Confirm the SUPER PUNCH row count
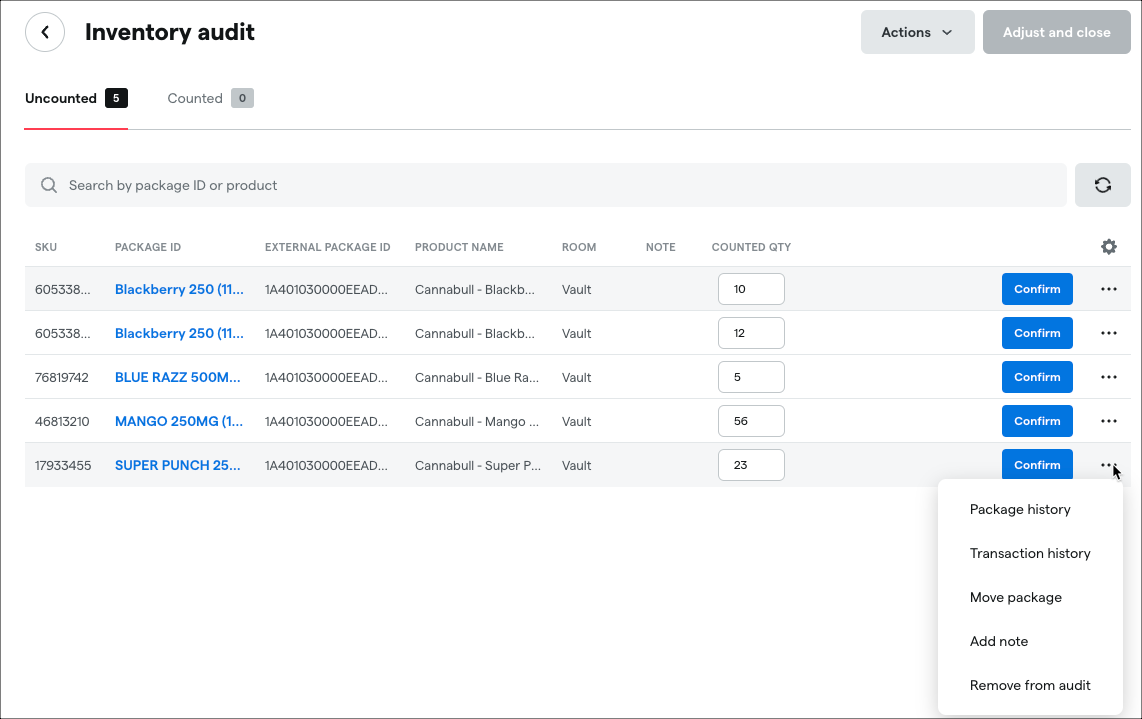The height and width of the screenshot is (719, 1142). [x=1037, y=465]
